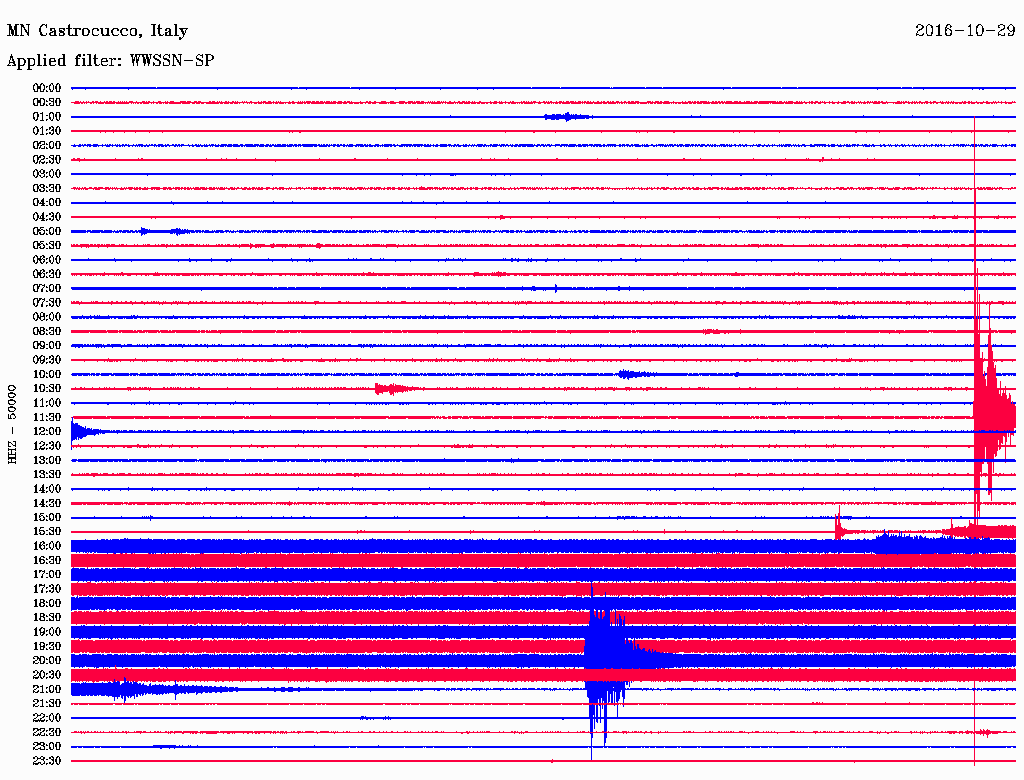Click the red wave burst on the 10:30 trace
The height and width of the screenshot is (780, 1024).
click(x=397, y=389)
